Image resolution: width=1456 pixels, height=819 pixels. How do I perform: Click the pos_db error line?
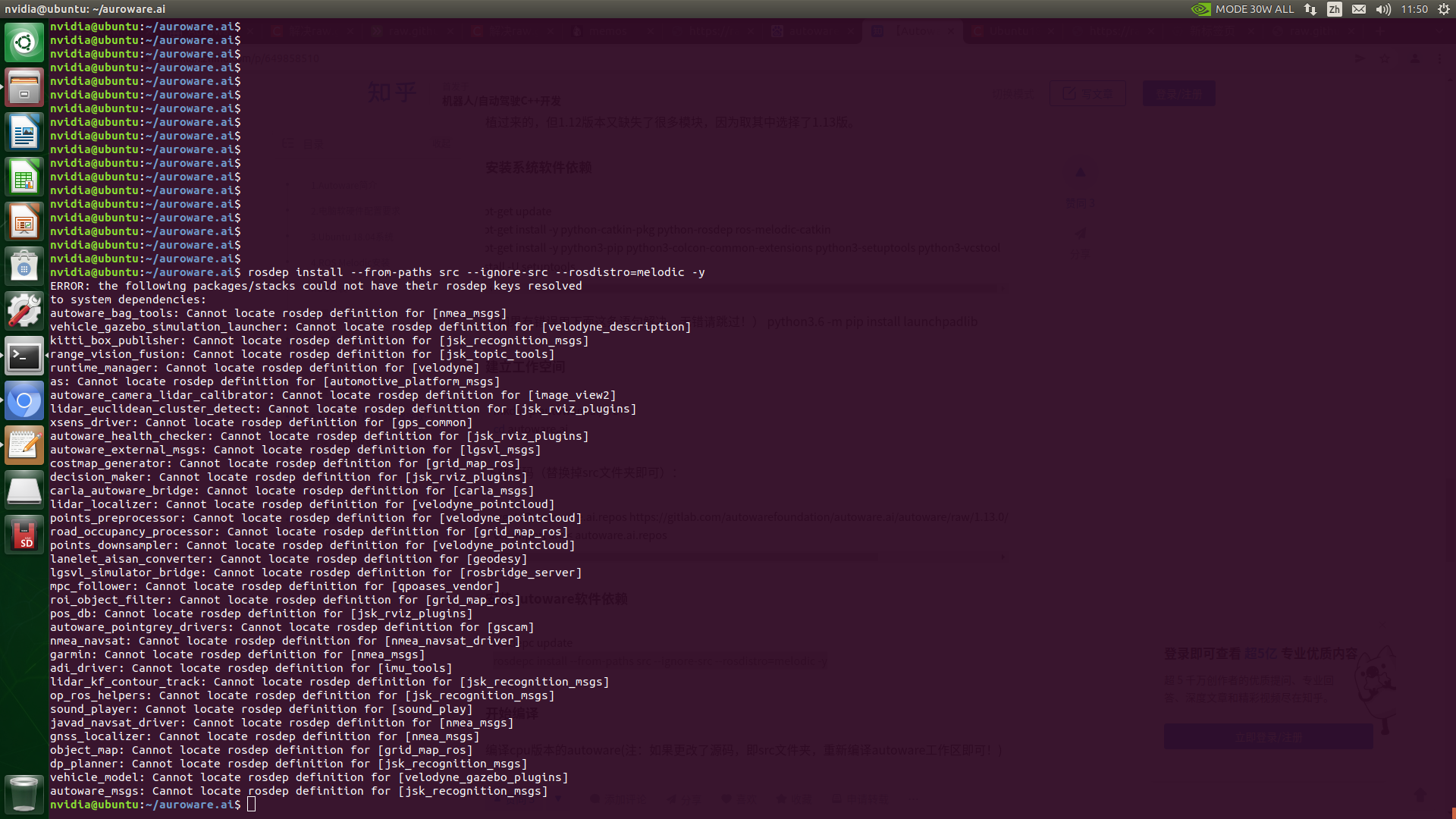point(262,613)
